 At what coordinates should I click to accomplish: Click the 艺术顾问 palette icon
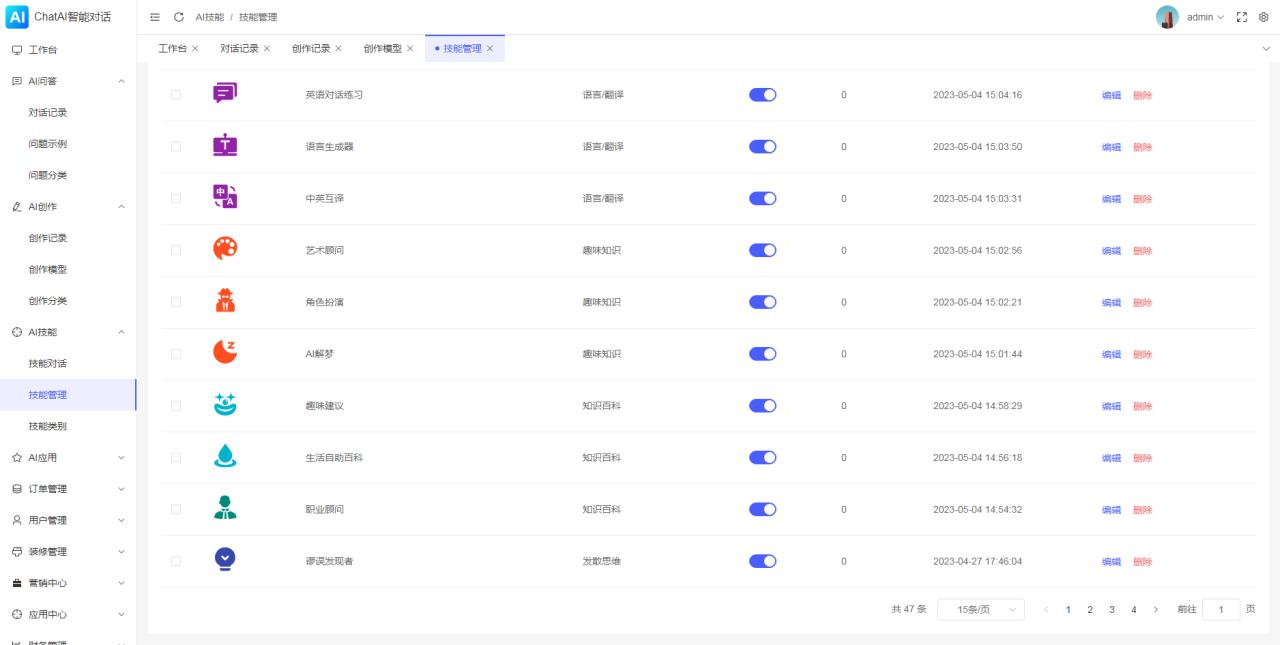[x=225, y=249]
